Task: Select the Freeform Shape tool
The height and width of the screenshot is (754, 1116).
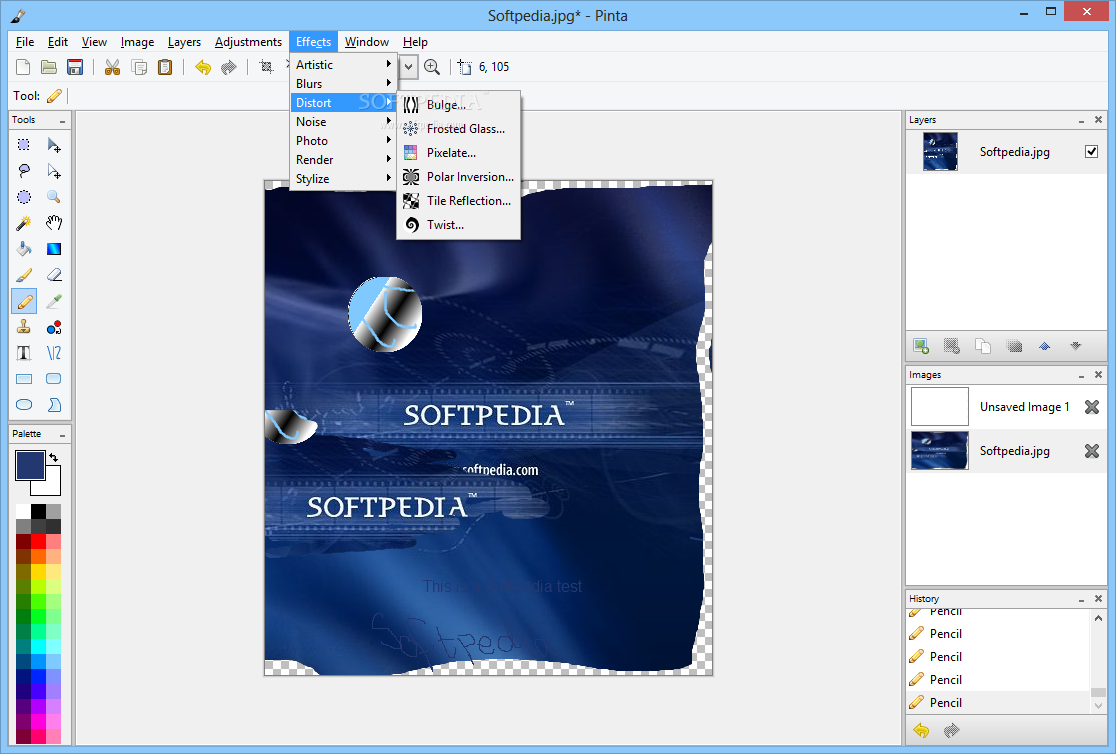Action: pyautogui.click(x=53, y=405)
